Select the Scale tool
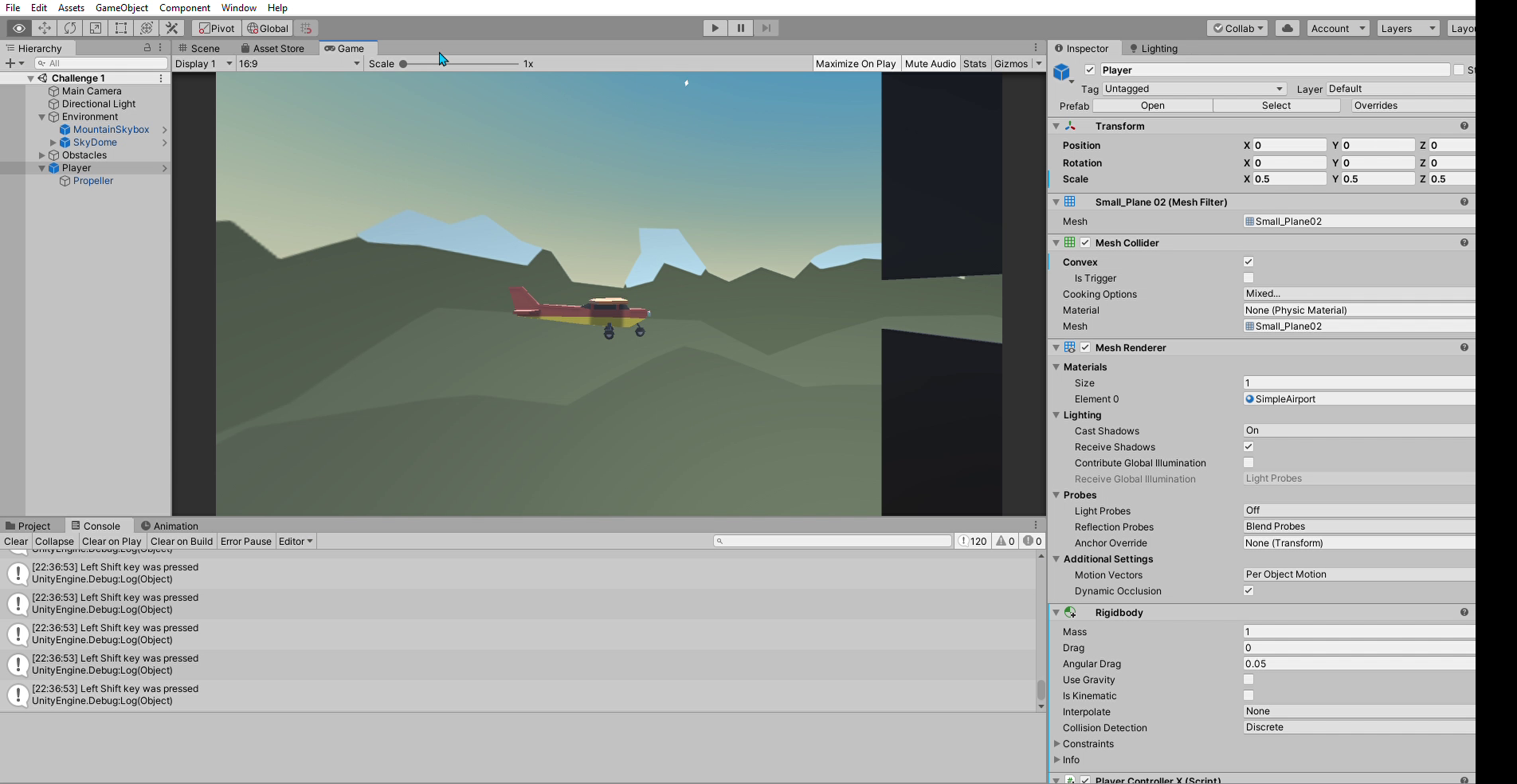1517x784 pixels. (x=95, y=28)
